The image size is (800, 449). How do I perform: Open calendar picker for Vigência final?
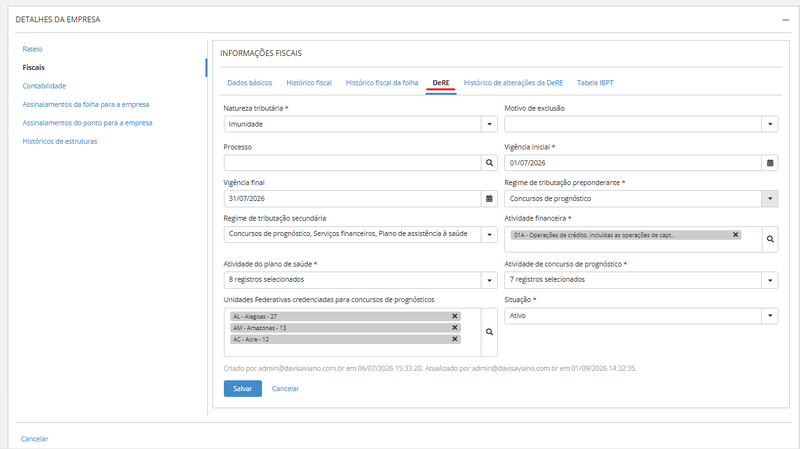489,198
